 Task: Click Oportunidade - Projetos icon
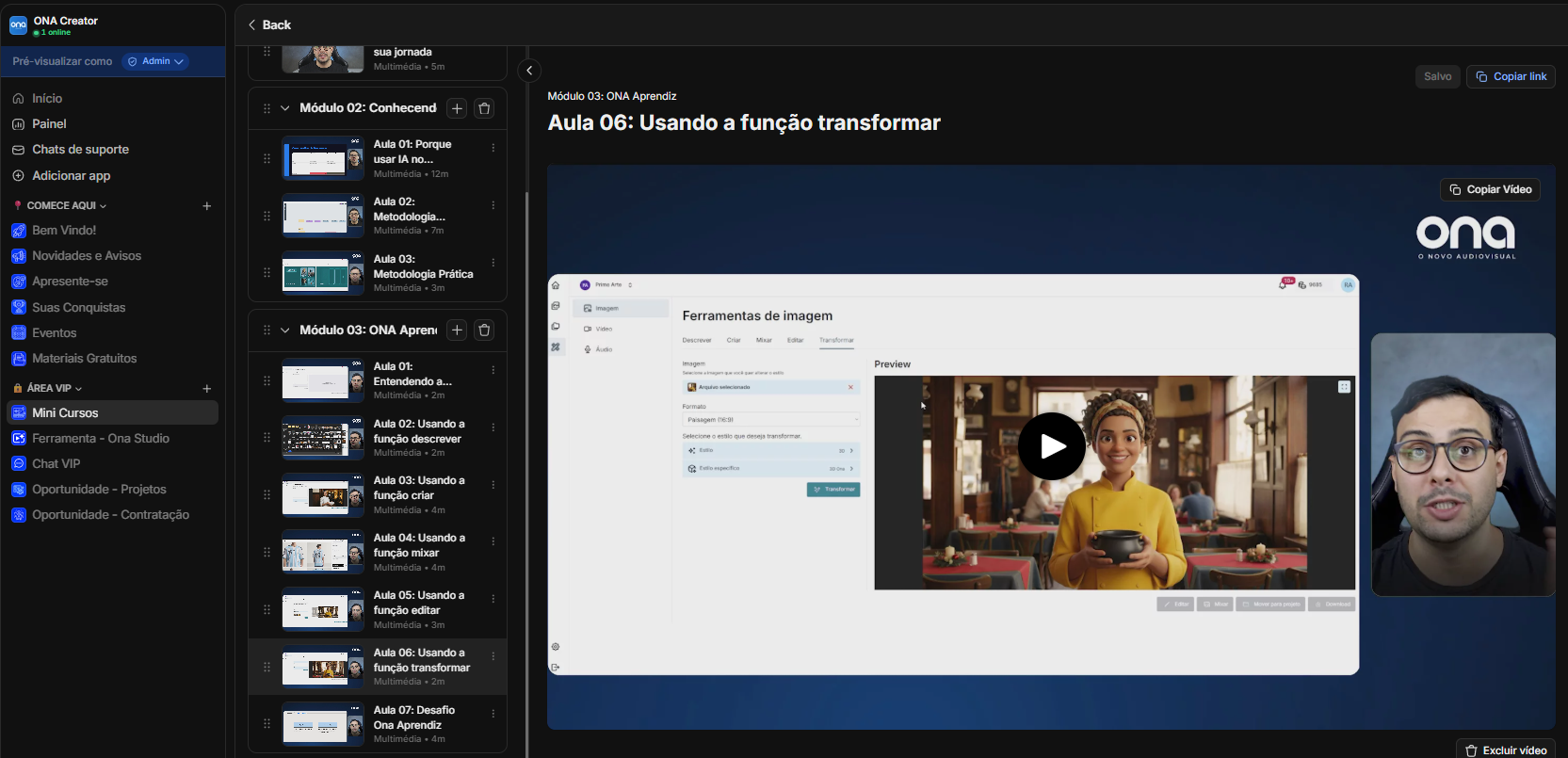click(18, 489)
